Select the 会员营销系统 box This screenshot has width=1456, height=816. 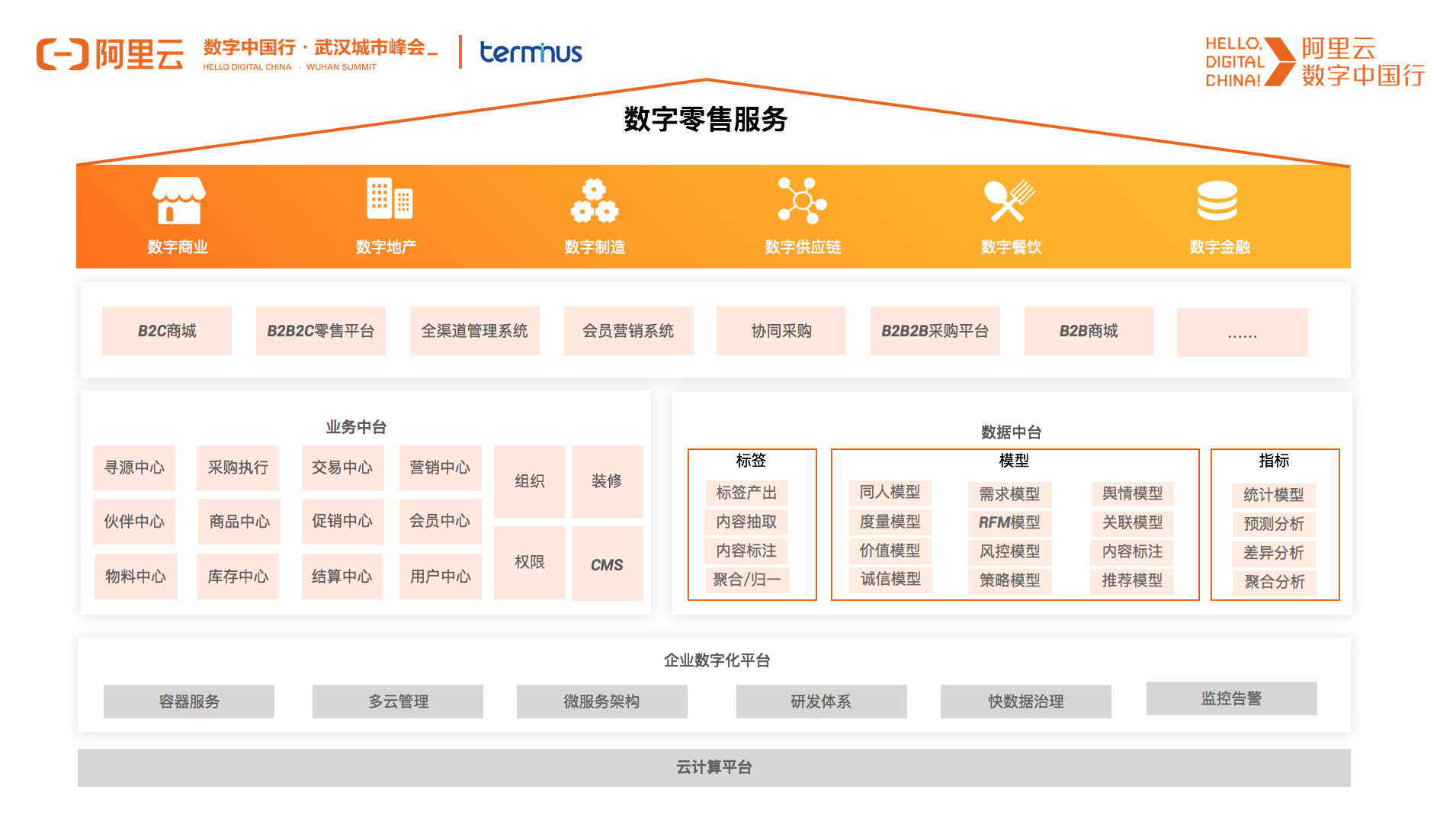[629, 331]
